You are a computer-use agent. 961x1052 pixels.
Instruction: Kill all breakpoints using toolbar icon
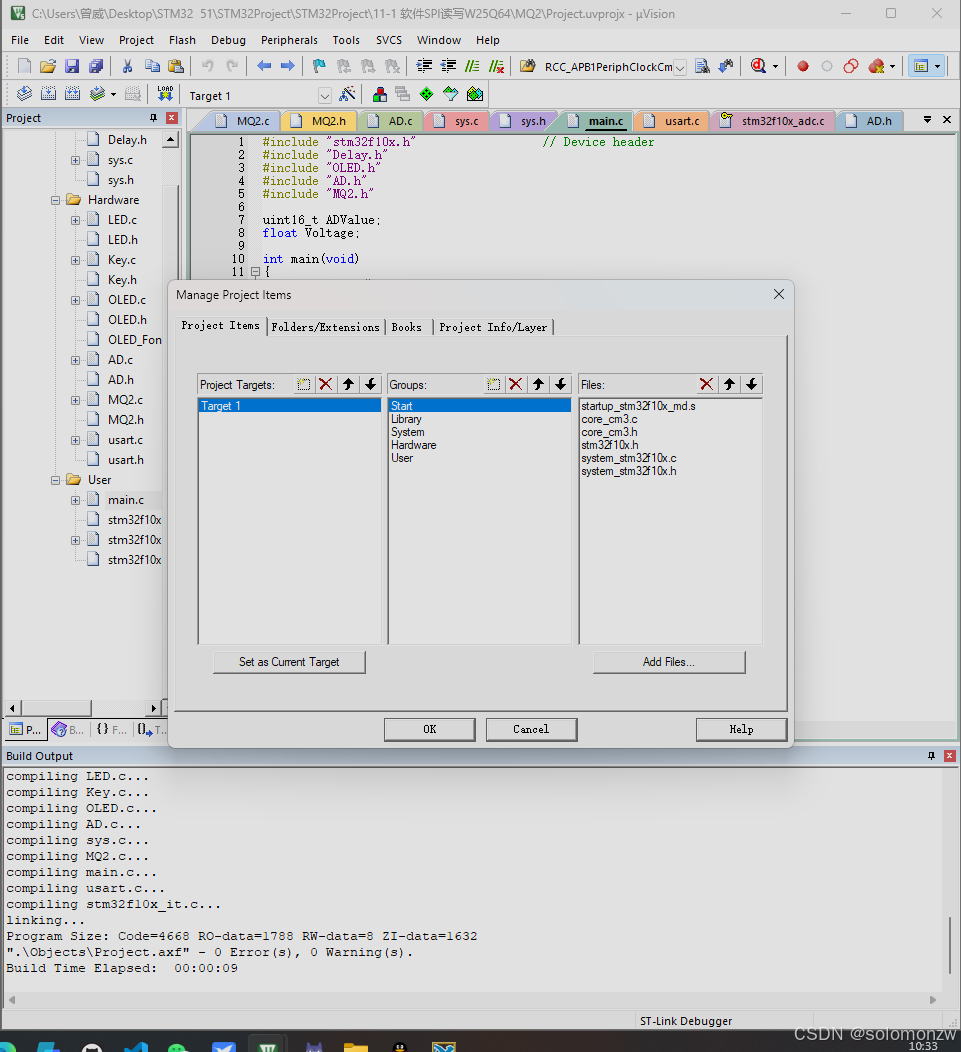coord(874,68)
